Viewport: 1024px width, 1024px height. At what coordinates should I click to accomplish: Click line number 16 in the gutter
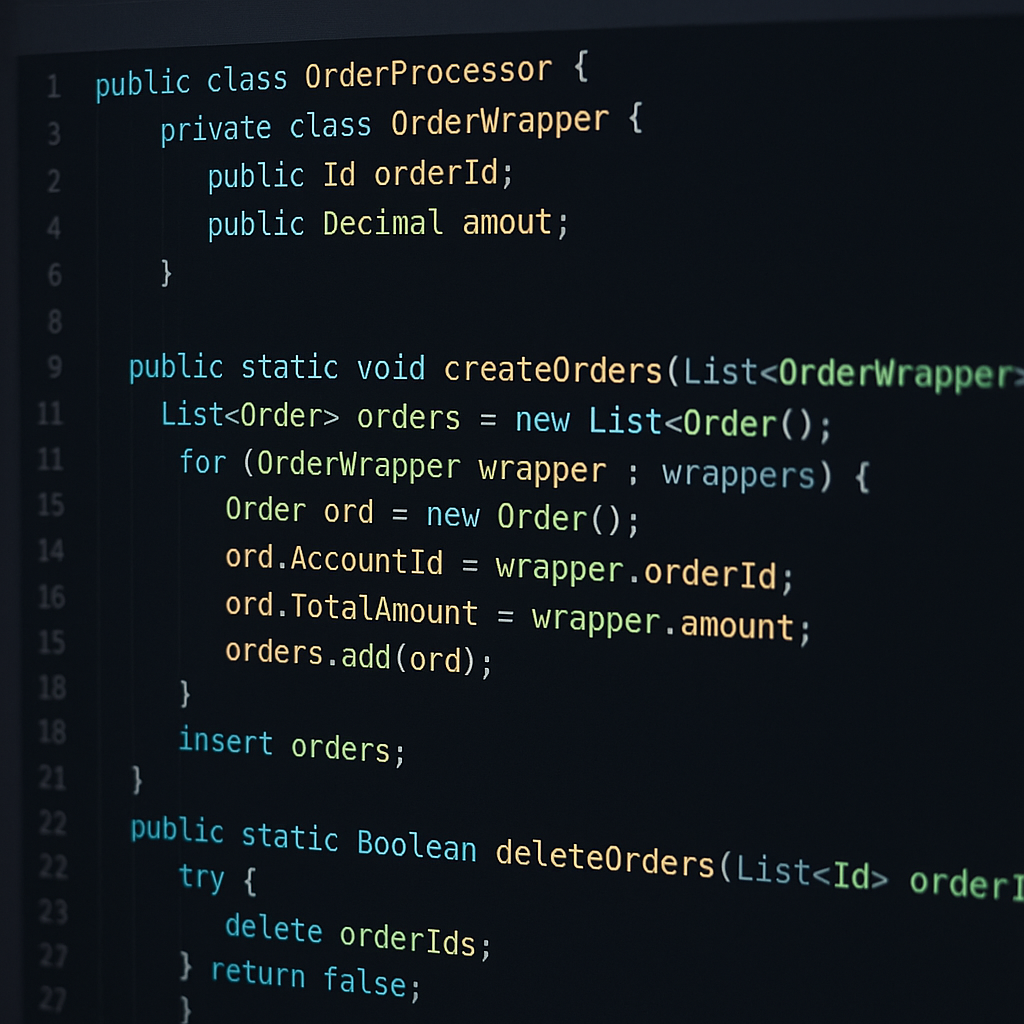(52, 598)
